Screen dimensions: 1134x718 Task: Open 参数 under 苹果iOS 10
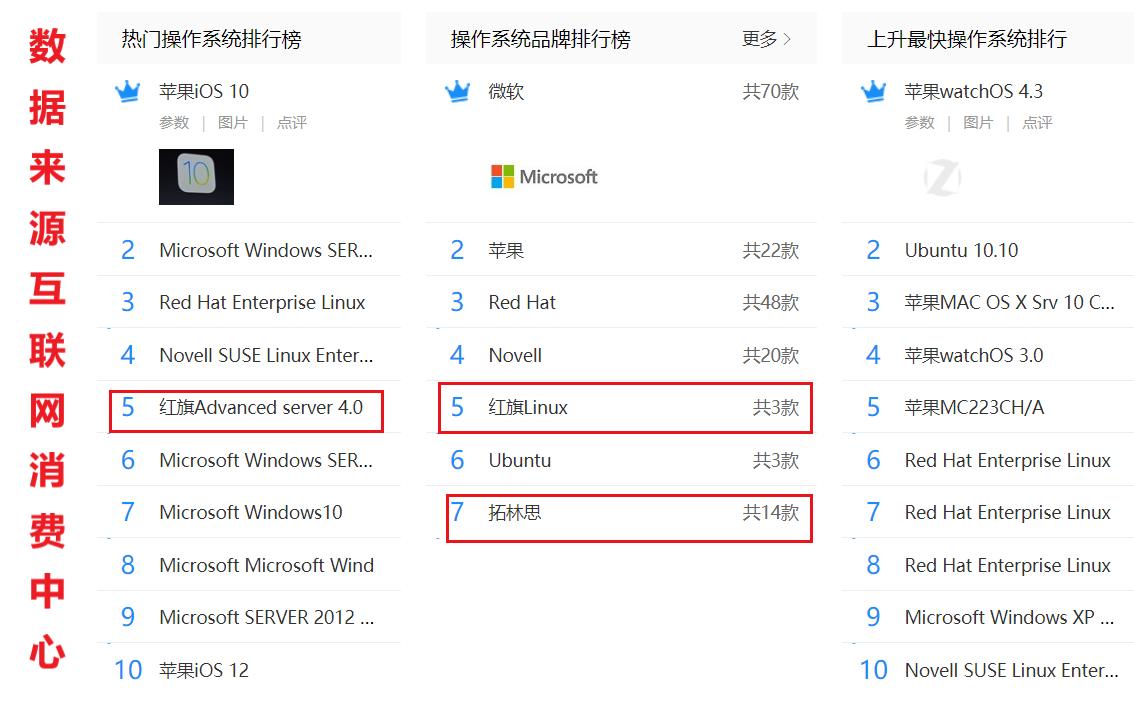[174, 123]
